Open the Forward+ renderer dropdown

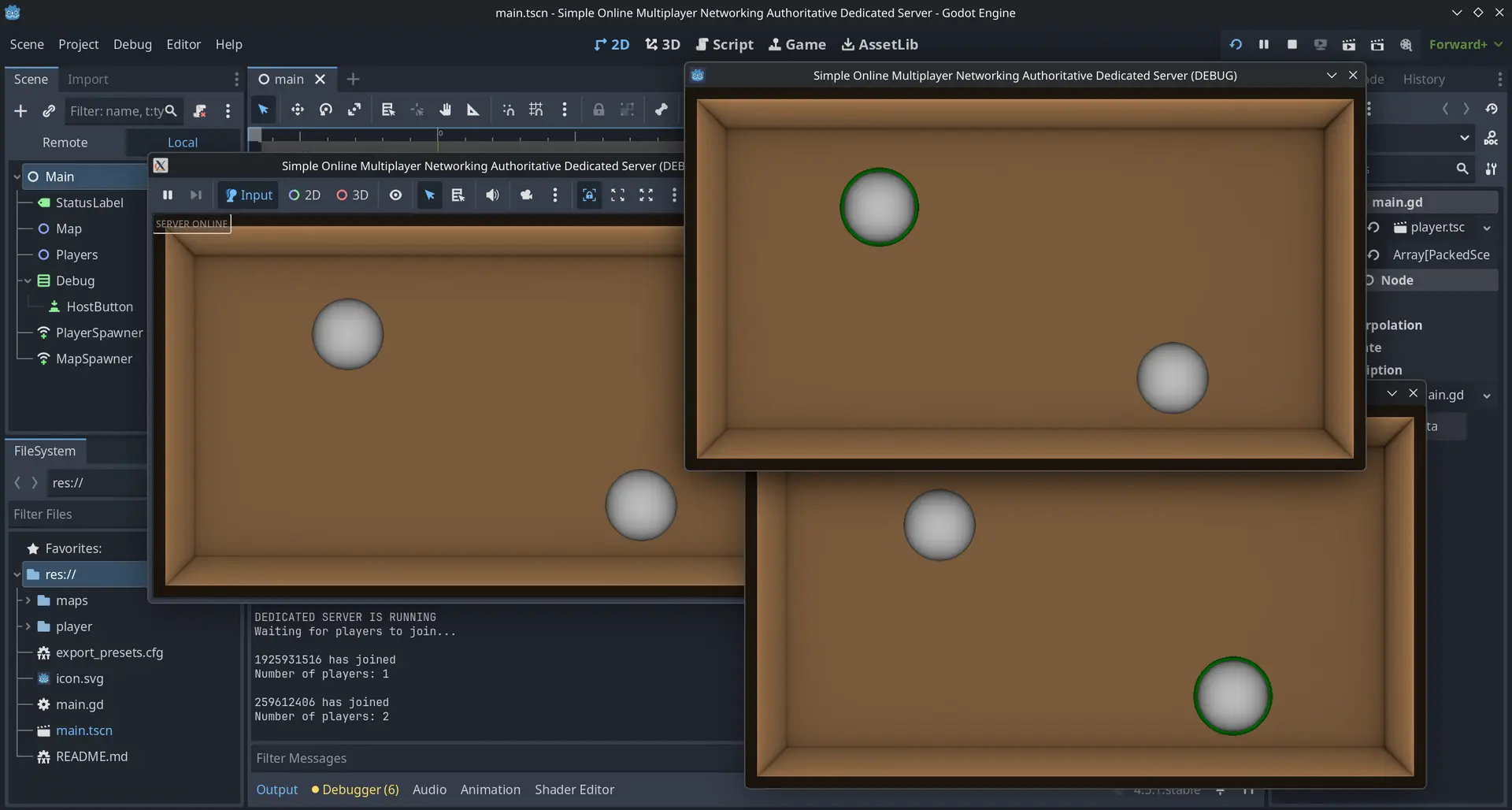coord(1465,44)
